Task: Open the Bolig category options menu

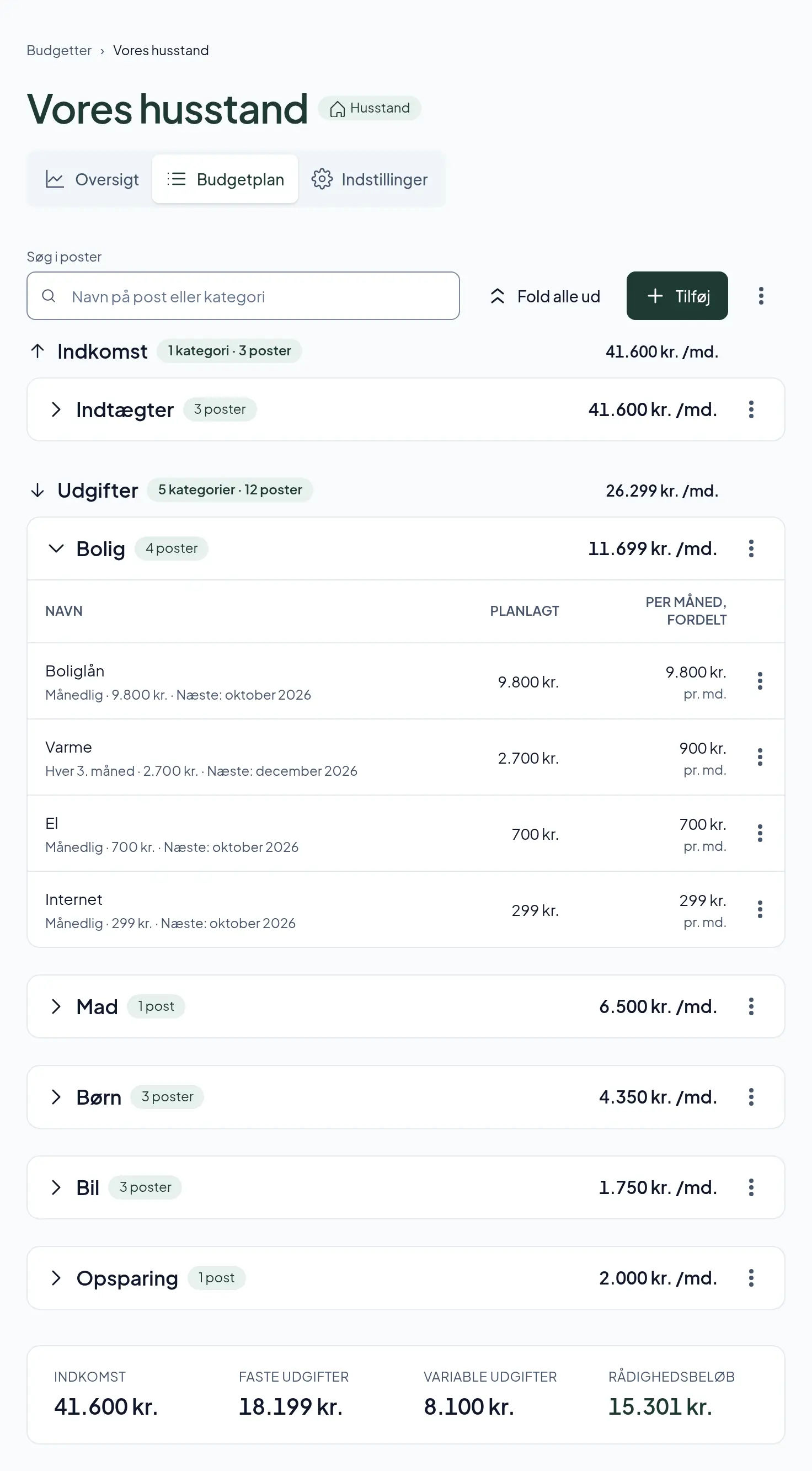Action: click(x=751, y=548)
